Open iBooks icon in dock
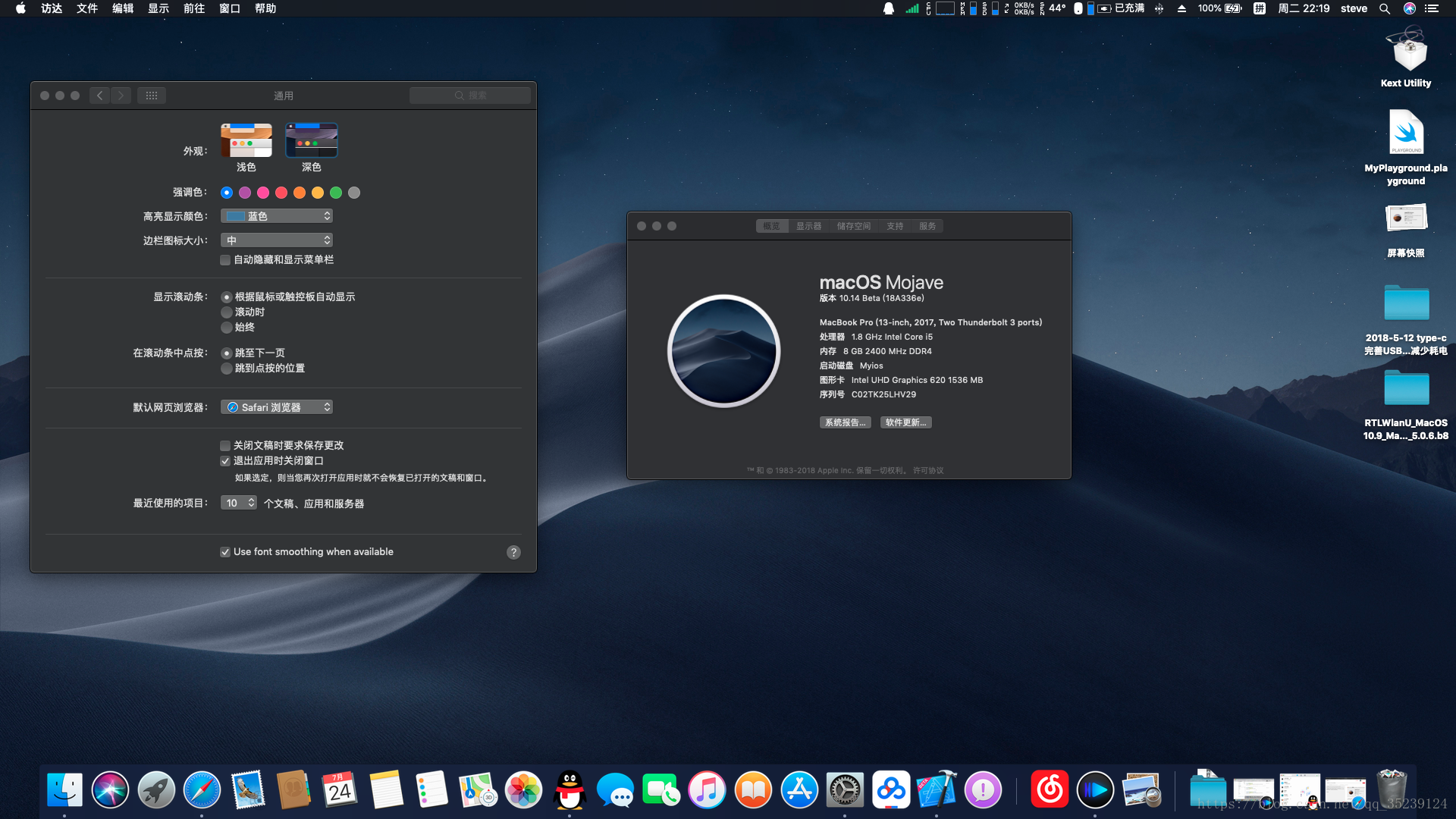Image resolution: width=1456 pixels, height=819 pixels. click(x=753, y=790)
